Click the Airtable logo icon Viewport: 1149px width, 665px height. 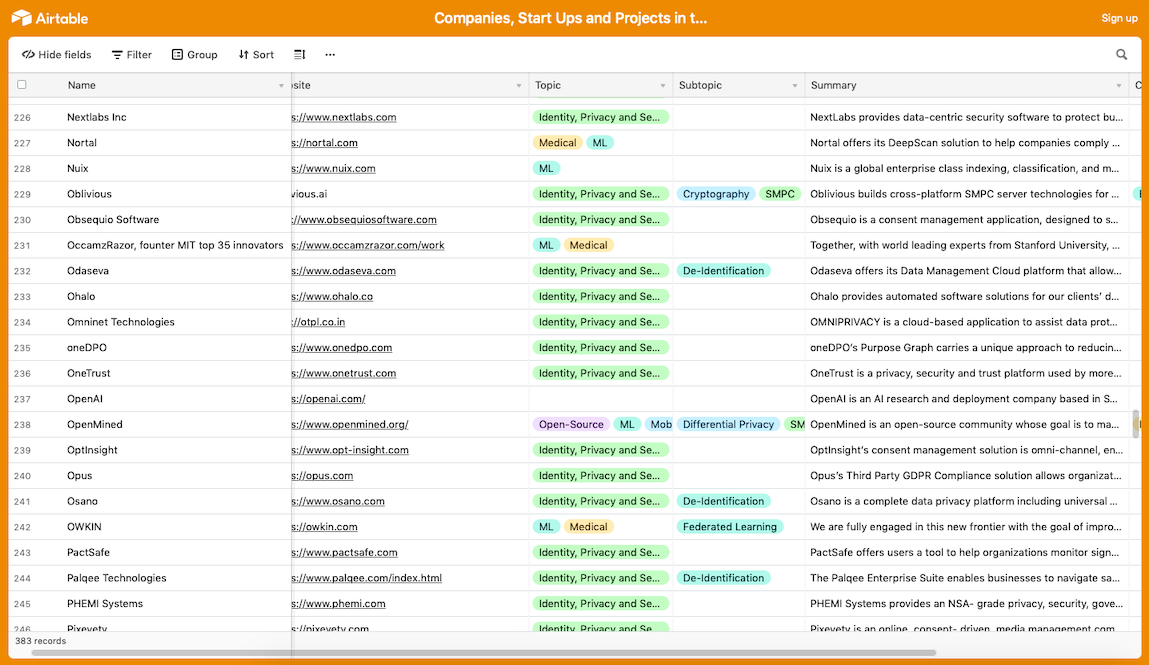pyautogui.click(x=21, y=18)
